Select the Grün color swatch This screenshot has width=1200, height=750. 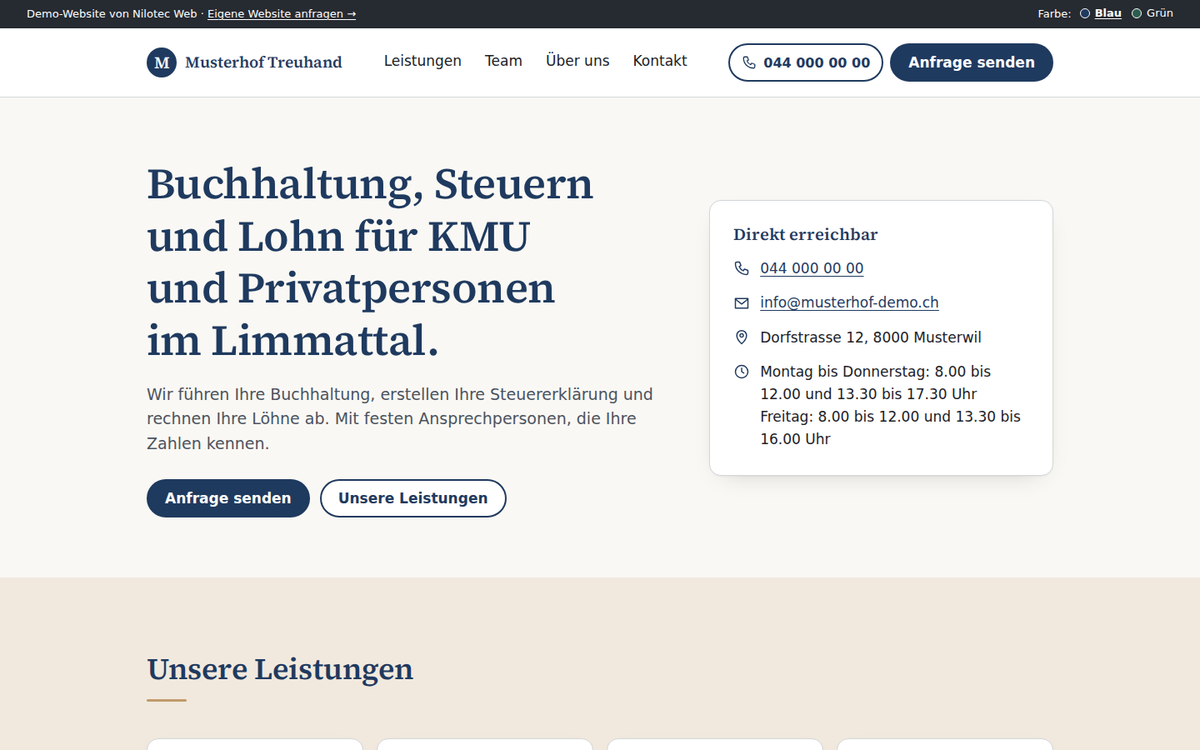click(x=1136, y=14)
